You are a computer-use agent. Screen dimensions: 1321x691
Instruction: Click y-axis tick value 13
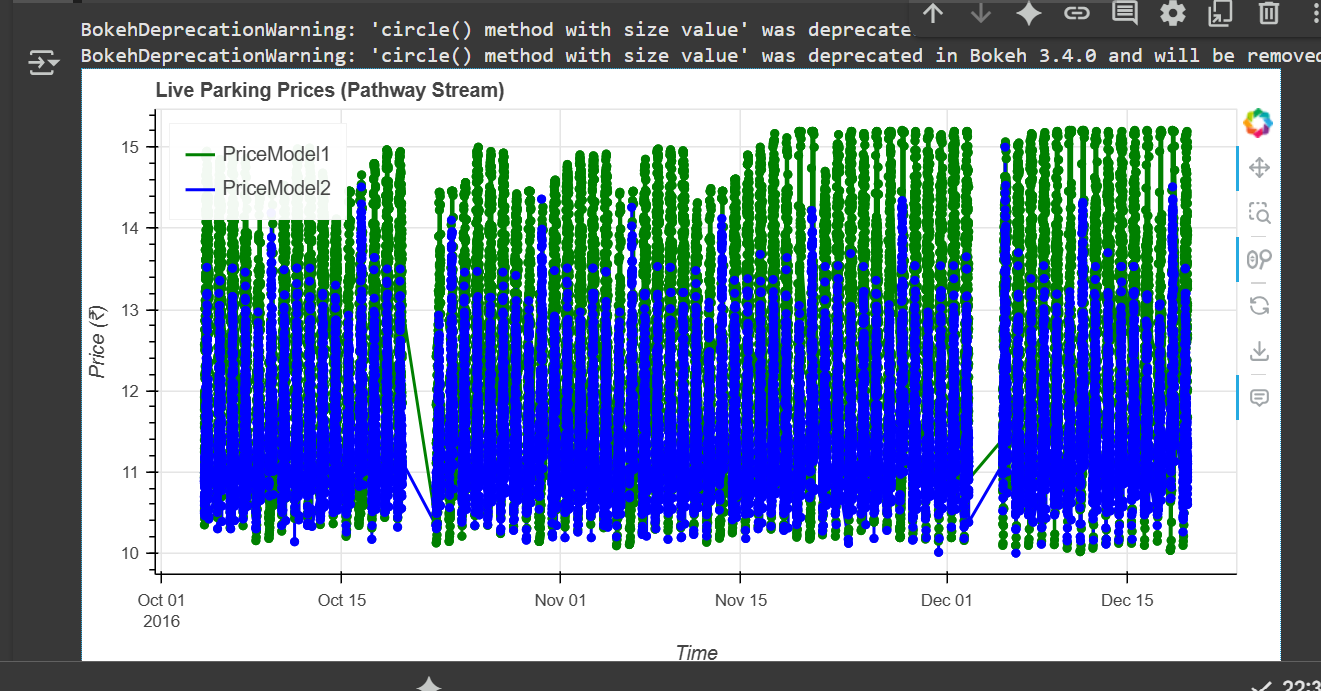point(130,310)
